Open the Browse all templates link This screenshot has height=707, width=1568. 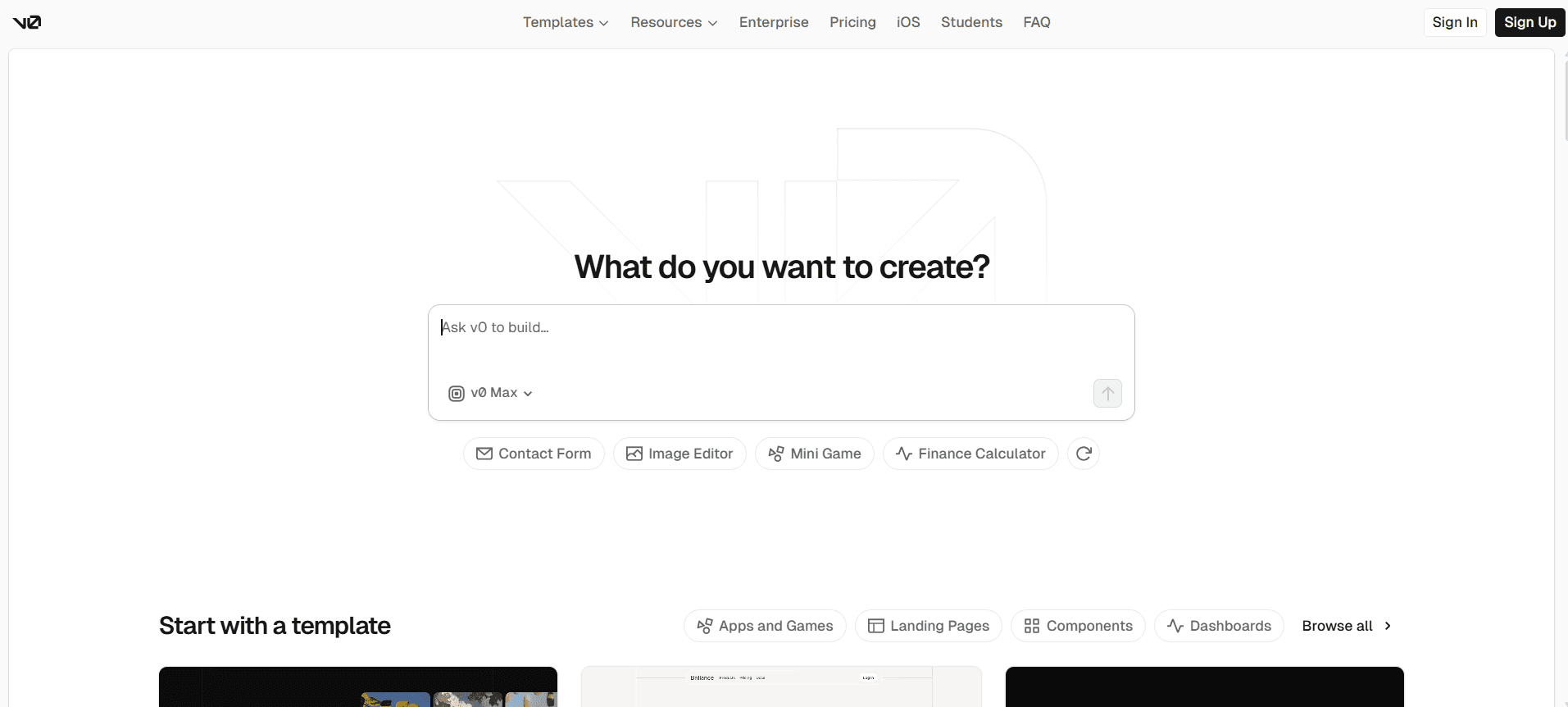[1347, 626]
